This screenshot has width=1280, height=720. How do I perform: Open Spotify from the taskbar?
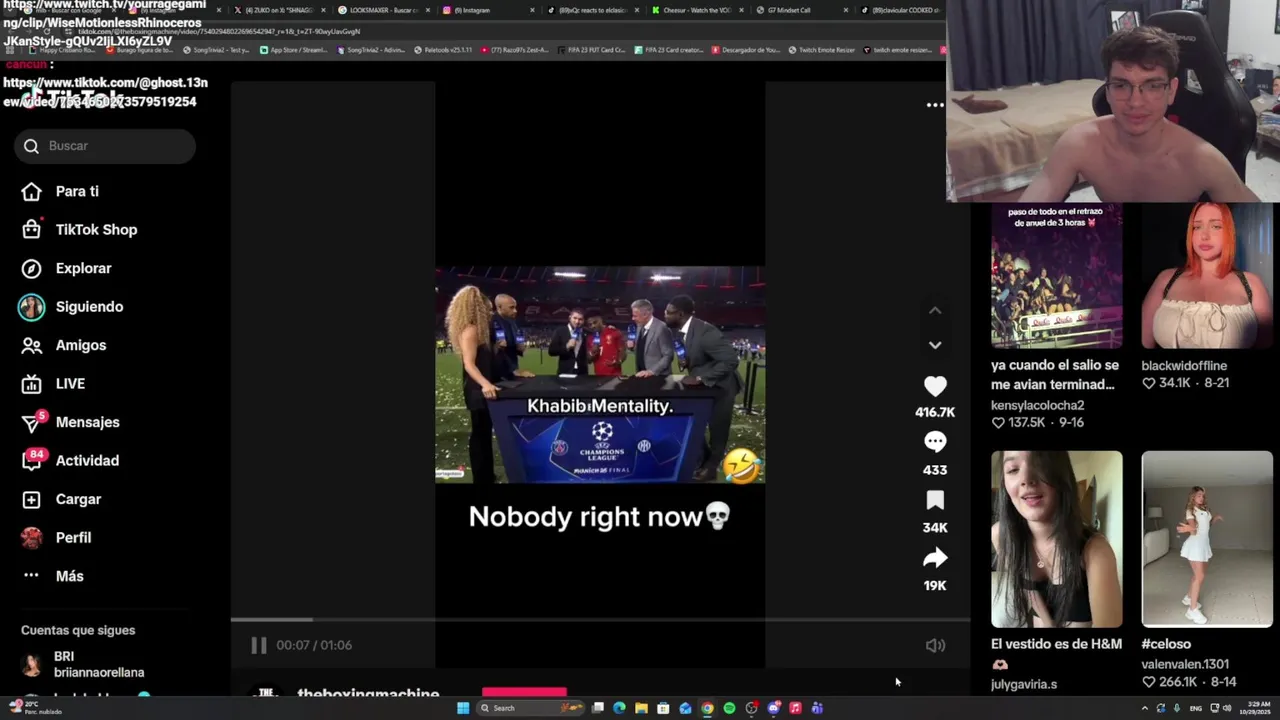[729, 708]
